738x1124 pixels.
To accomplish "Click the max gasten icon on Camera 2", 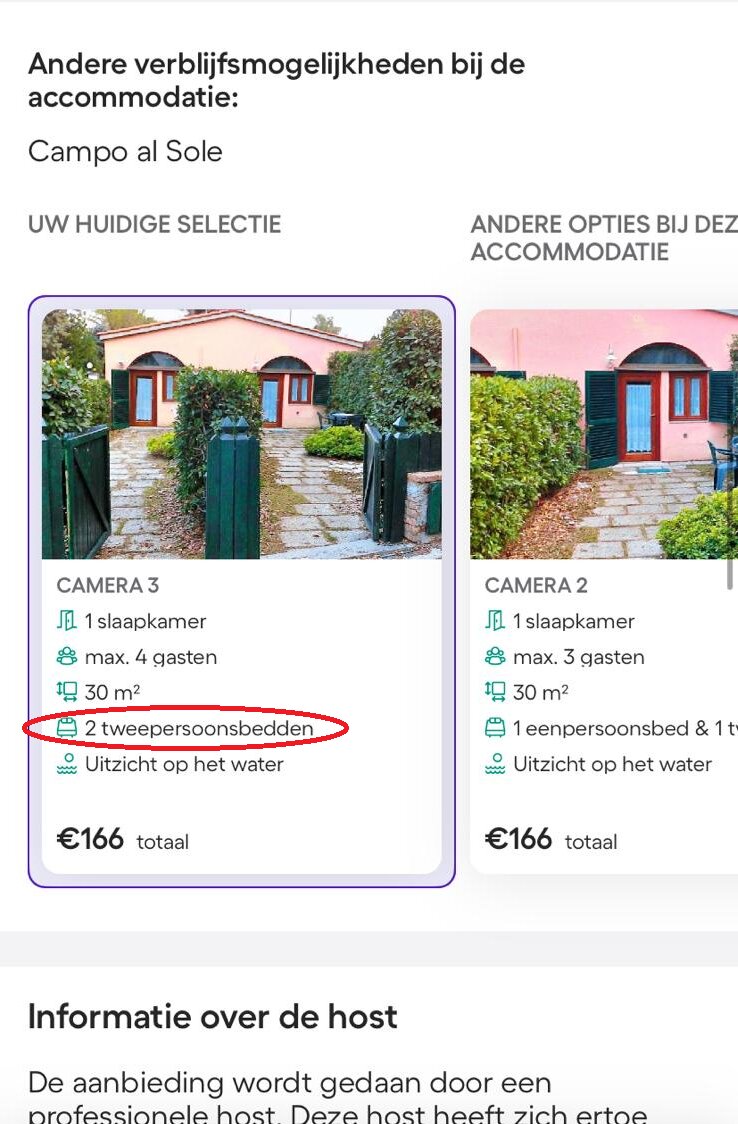I will pyautogui.click(x=495, y=656).
